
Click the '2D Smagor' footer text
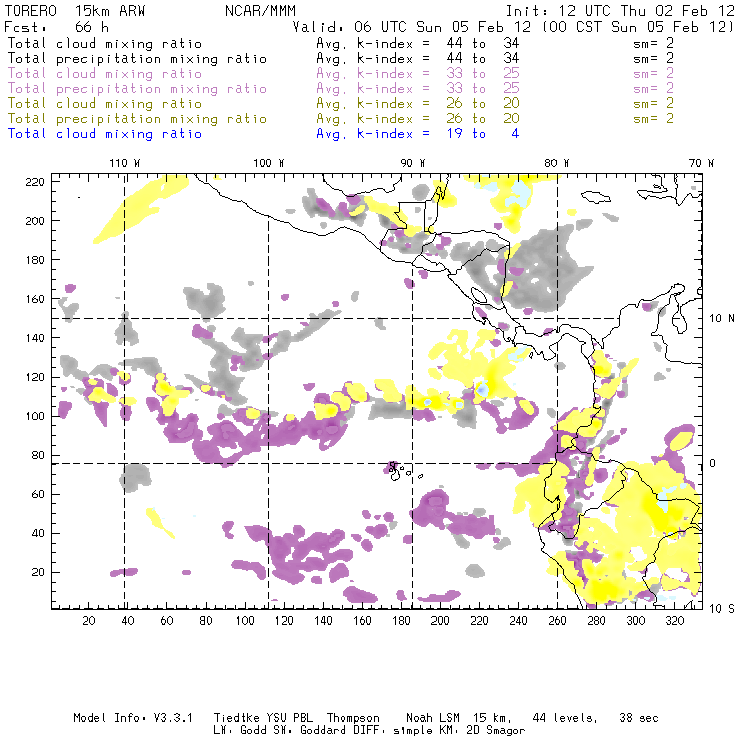pos(496,731)
